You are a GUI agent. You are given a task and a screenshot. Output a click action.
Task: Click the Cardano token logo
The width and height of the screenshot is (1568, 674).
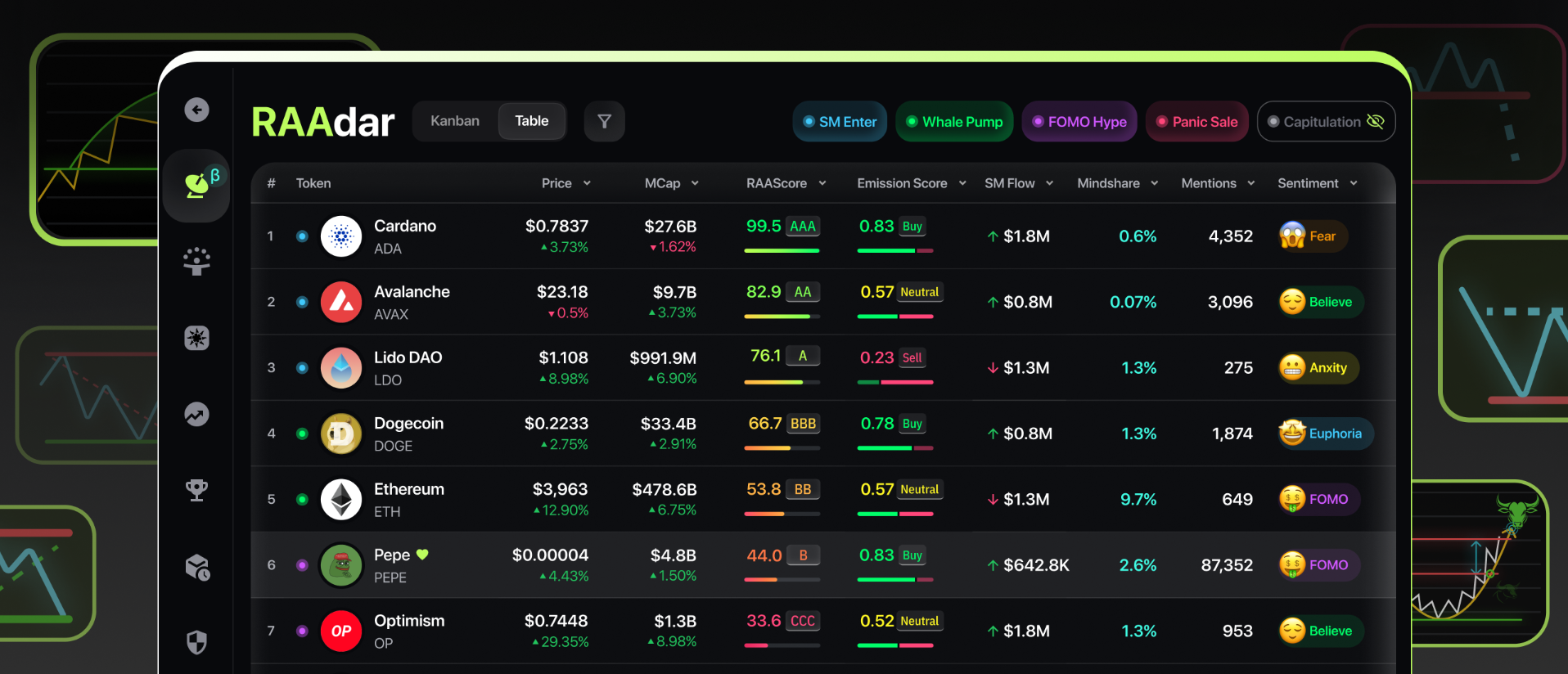tap(341, 236)
